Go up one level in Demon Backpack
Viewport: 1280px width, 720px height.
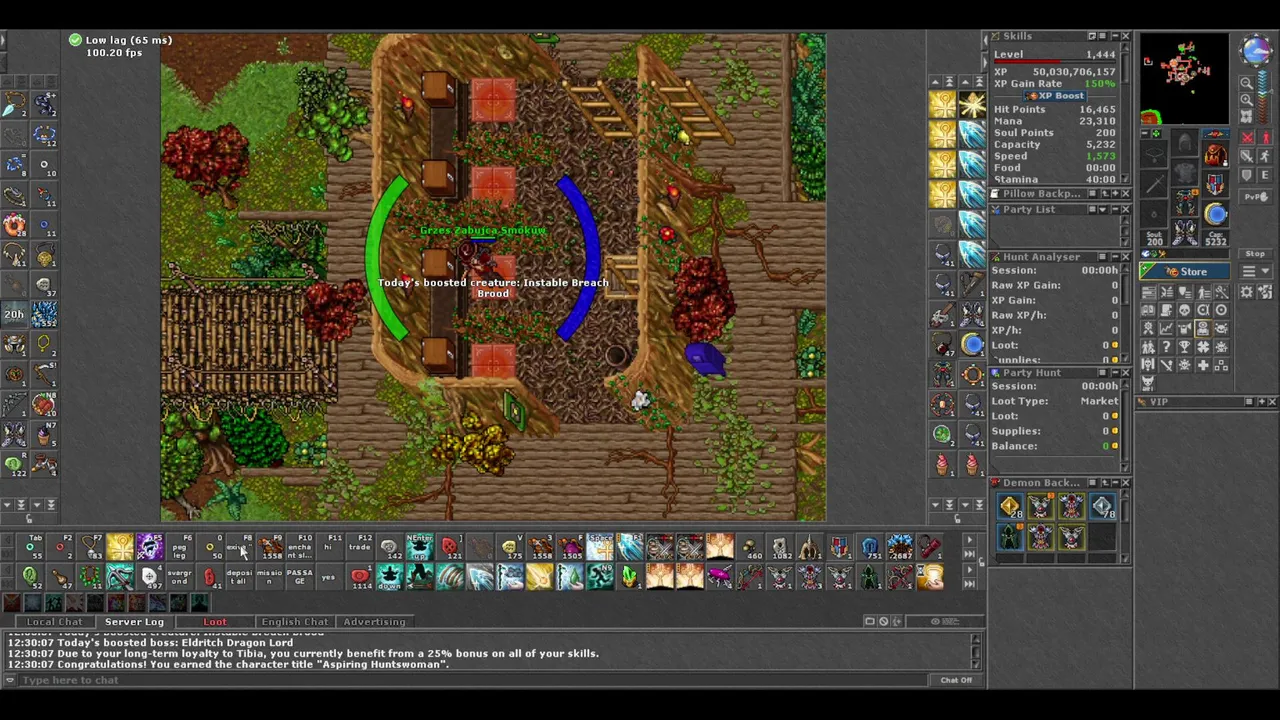click(x=1105, y=483)
